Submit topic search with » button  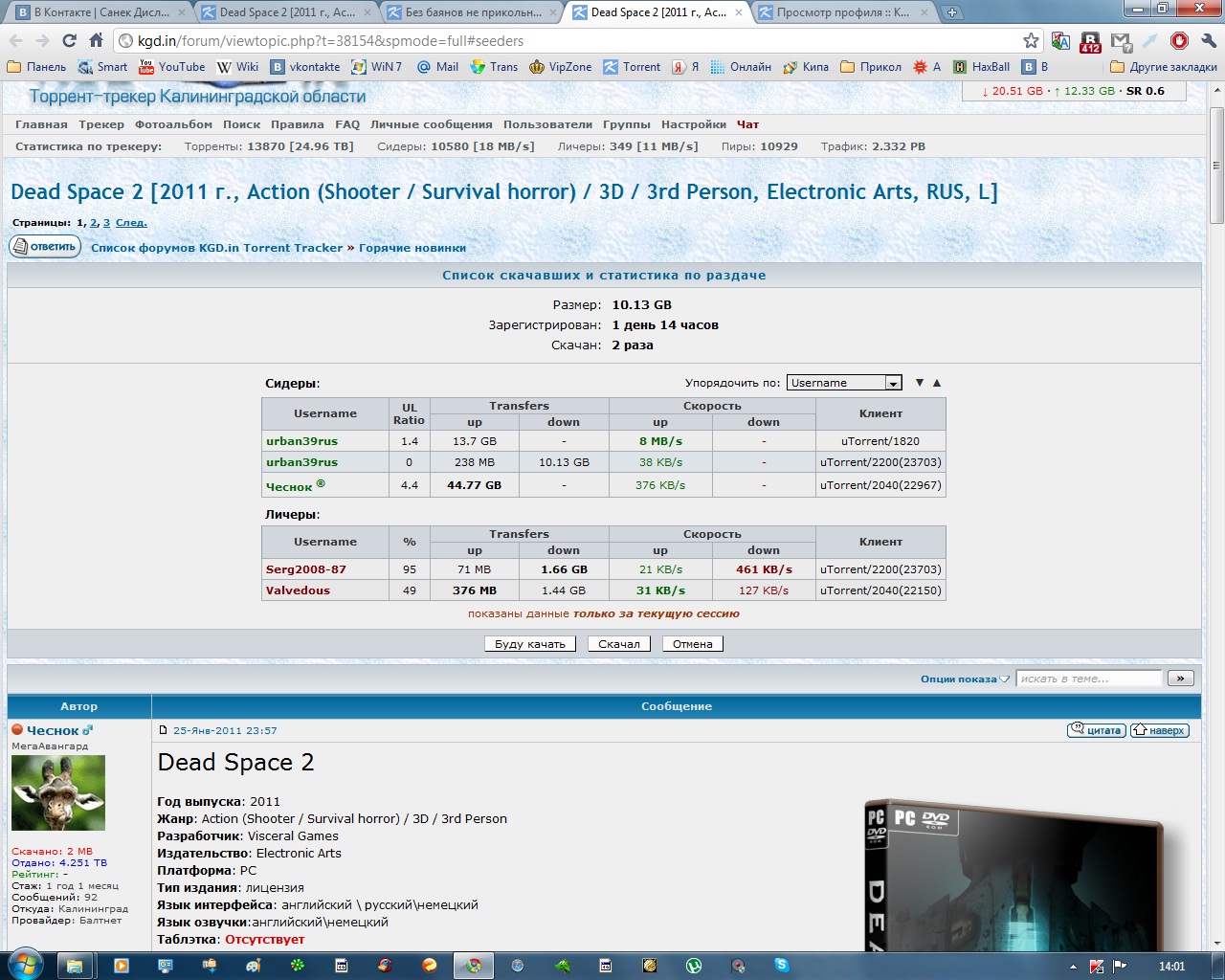pyautogui.click(x=1181, y=679)
